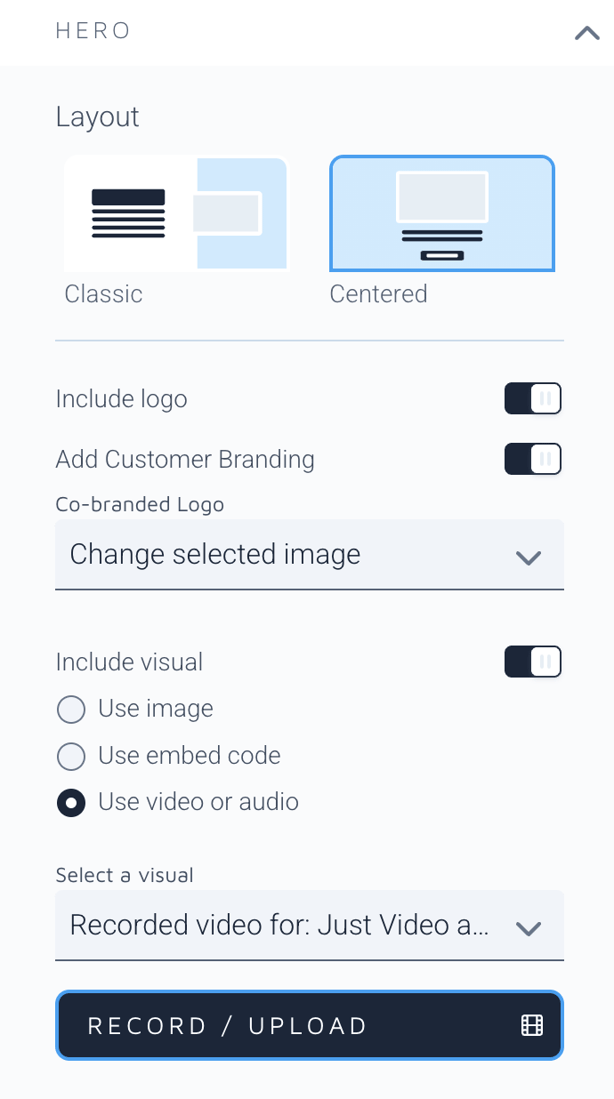614x1099 pixels.
Task: Open the Change selected image dropdown
Action: pos(309,555)
